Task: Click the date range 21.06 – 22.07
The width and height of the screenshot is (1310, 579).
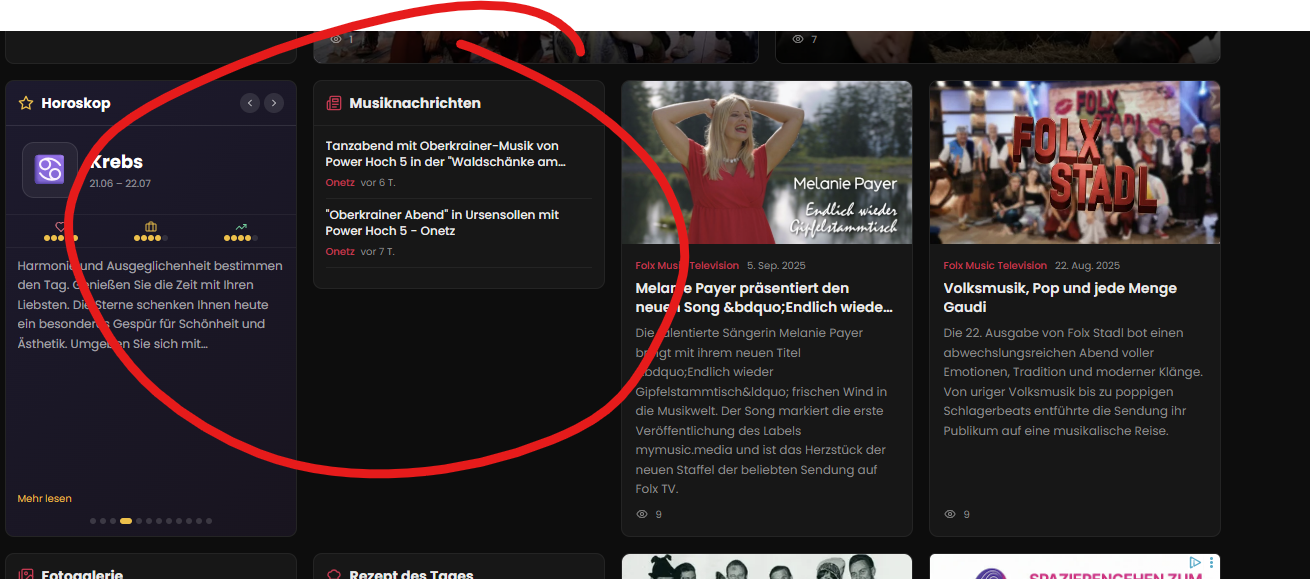Action: click(120, 184)
